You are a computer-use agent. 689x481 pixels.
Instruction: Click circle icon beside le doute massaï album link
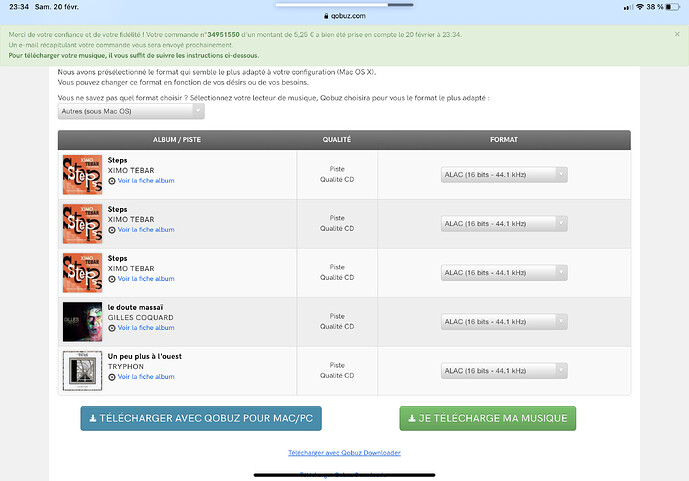(x=112, y=328)
